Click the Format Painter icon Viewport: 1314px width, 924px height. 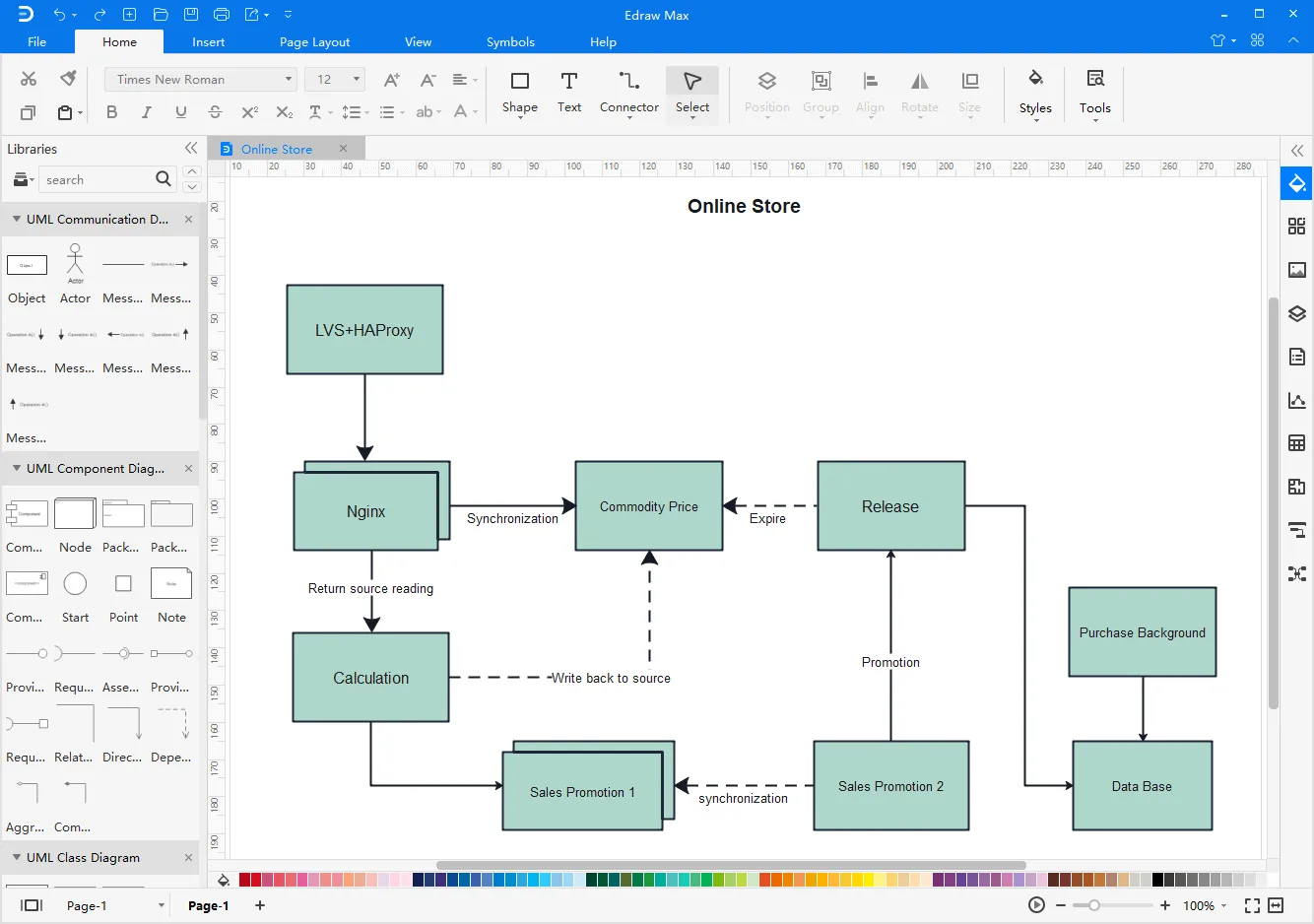pyautogui.click(x=68, y=79)
